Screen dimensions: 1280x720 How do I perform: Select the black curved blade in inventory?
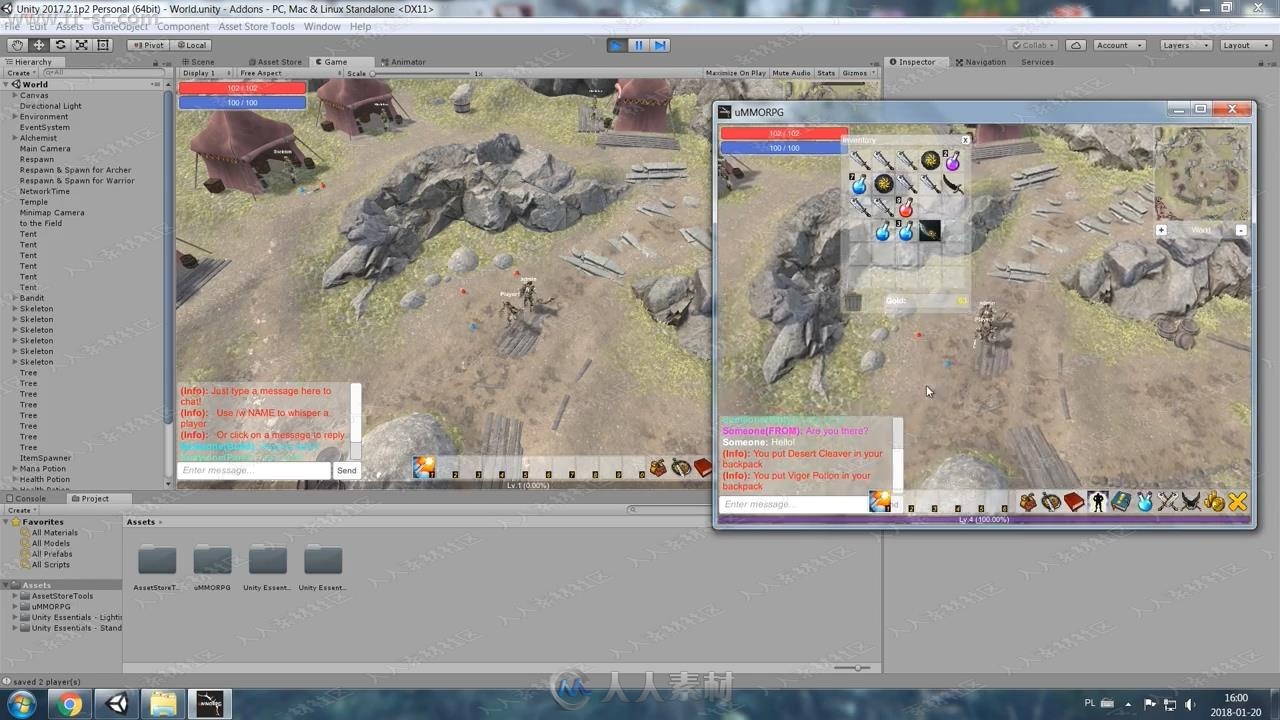click(x=953, y=184)
